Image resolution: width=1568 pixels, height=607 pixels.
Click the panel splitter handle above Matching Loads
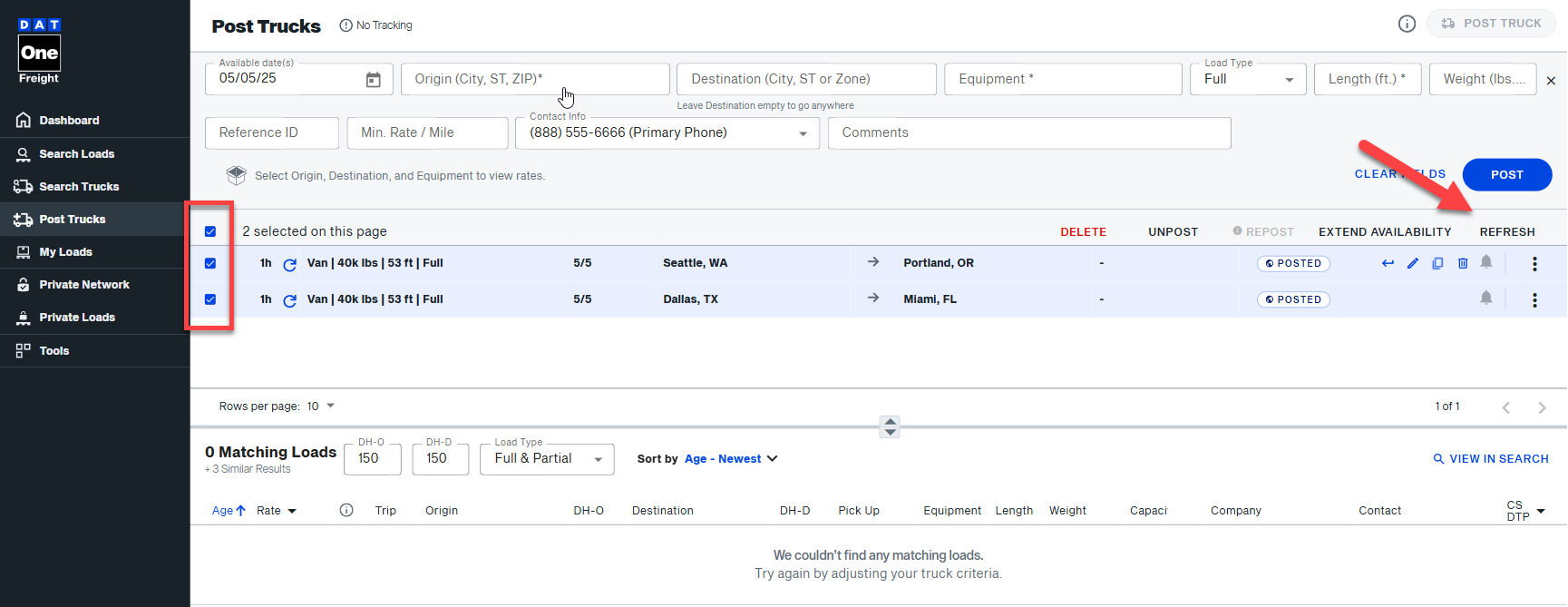tap(890, 426)
